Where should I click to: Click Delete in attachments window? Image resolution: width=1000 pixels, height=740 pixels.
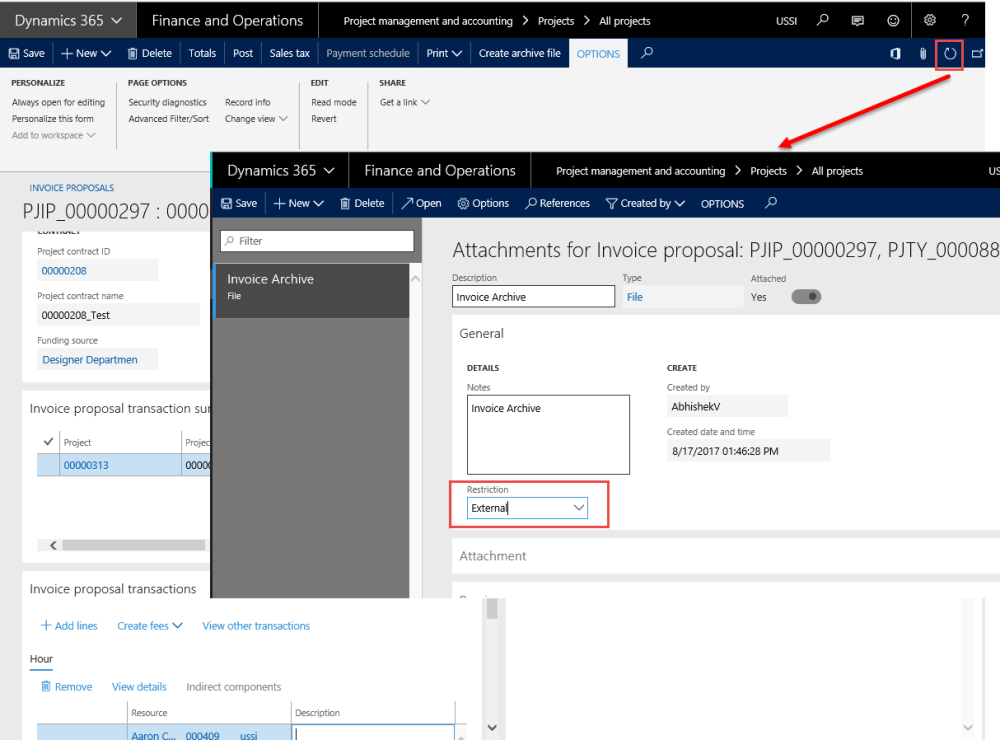[362, 204]
